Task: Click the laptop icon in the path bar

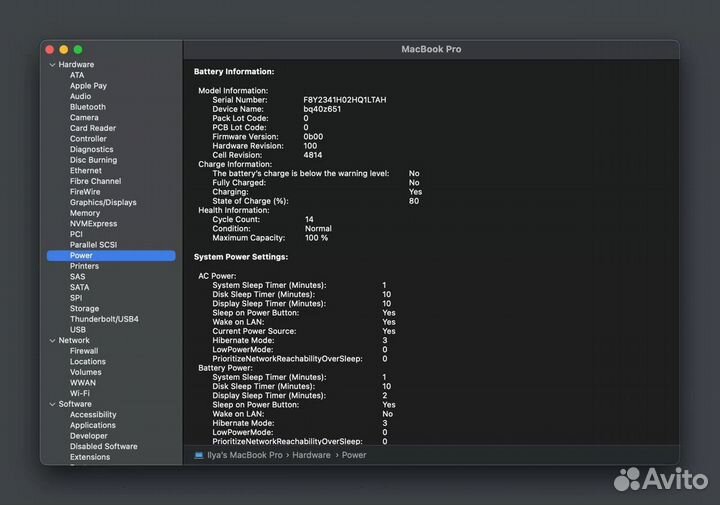Action: pos(198,455)
